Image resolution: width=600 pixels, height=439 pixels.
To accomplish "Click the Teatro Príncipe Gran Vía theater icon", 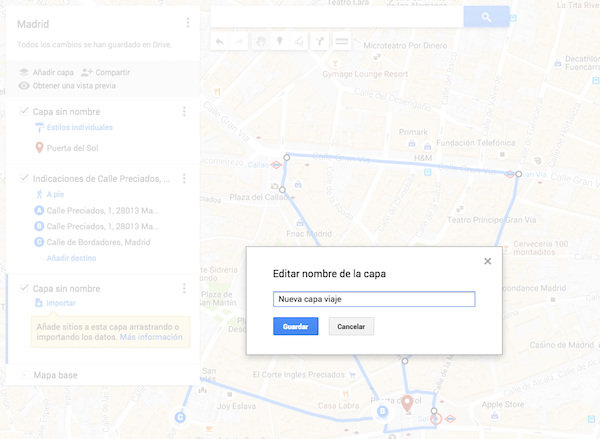I will pyautogui.click(x=460, y=209).
